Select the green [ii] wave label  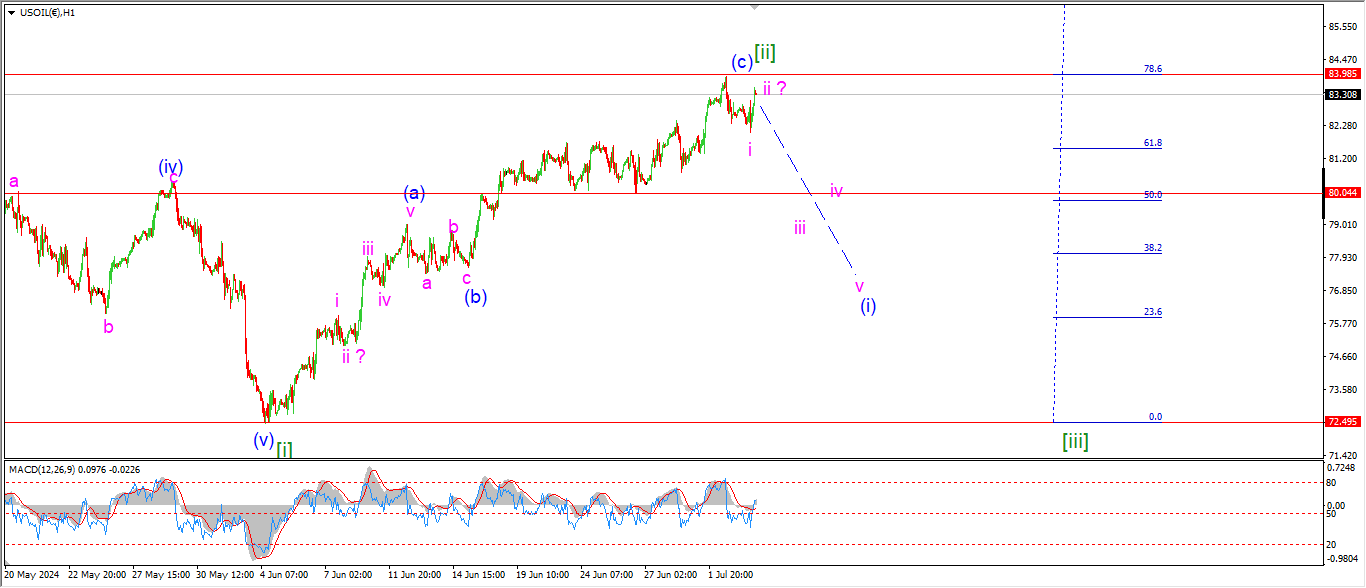pos(765,53)
